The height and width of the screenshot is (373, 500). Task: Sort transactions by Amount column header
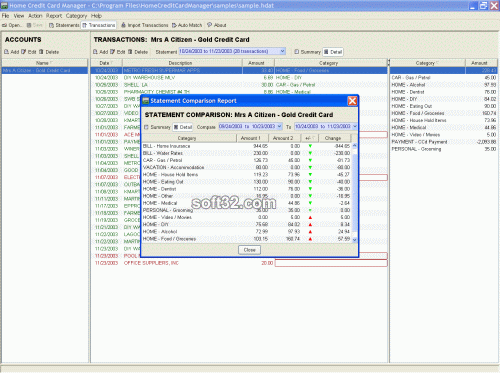coord(258,63)
